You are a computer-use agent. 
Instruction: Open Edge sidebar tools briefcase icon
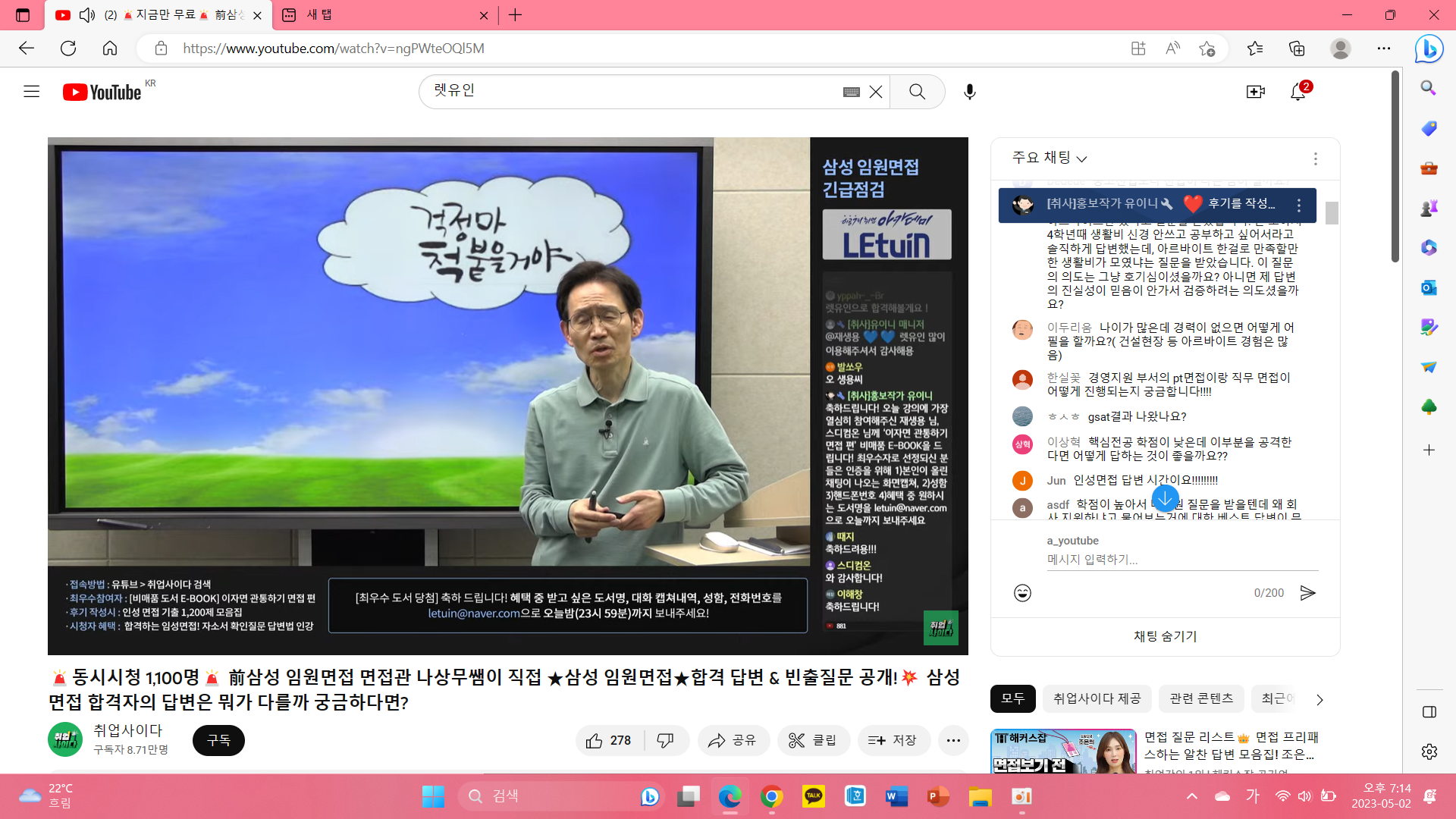tap(1429, 168)
